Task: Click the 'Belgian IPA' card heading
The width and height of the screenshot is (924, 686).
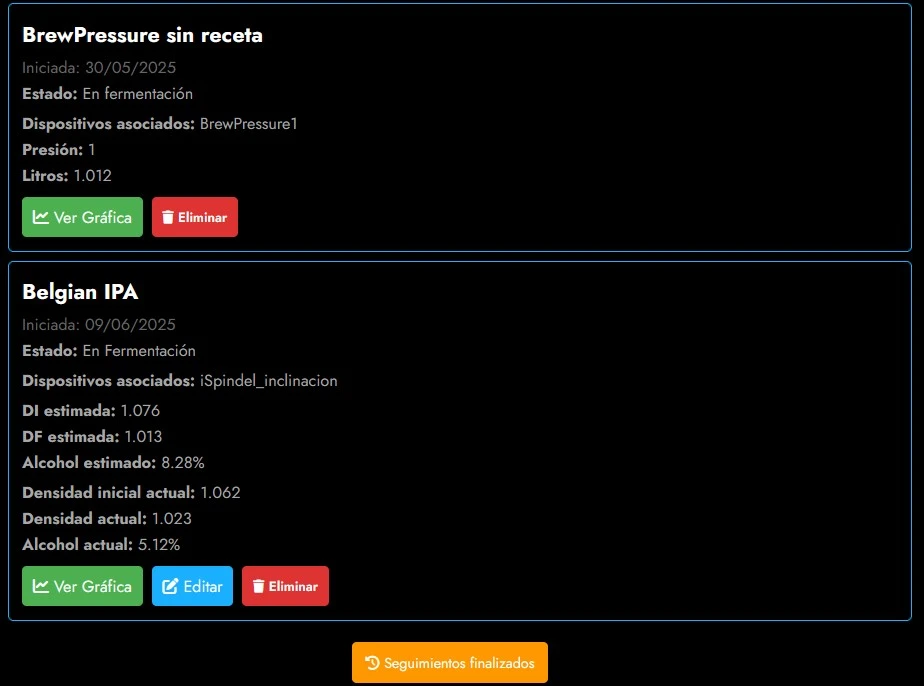Action: click(80, 292)
